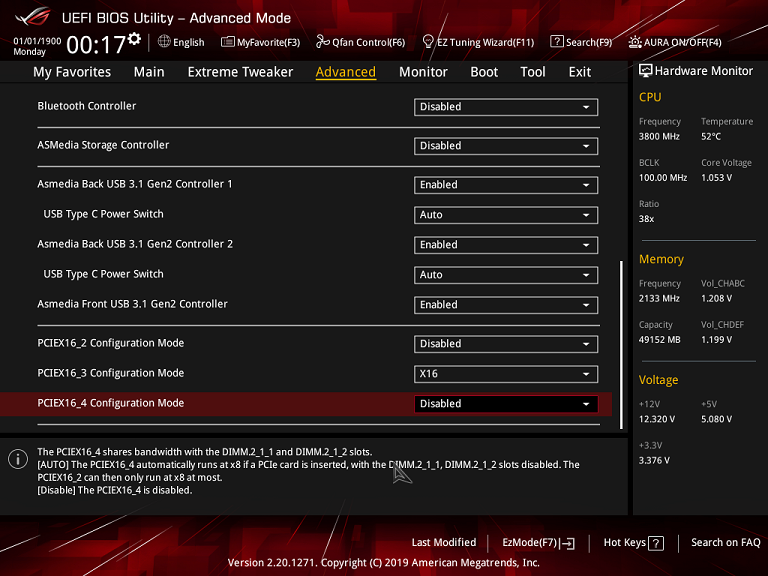The width and height of the screenshot is (768, 576).
Task: Switch to My Favorites tab
Action: [72, 72]
